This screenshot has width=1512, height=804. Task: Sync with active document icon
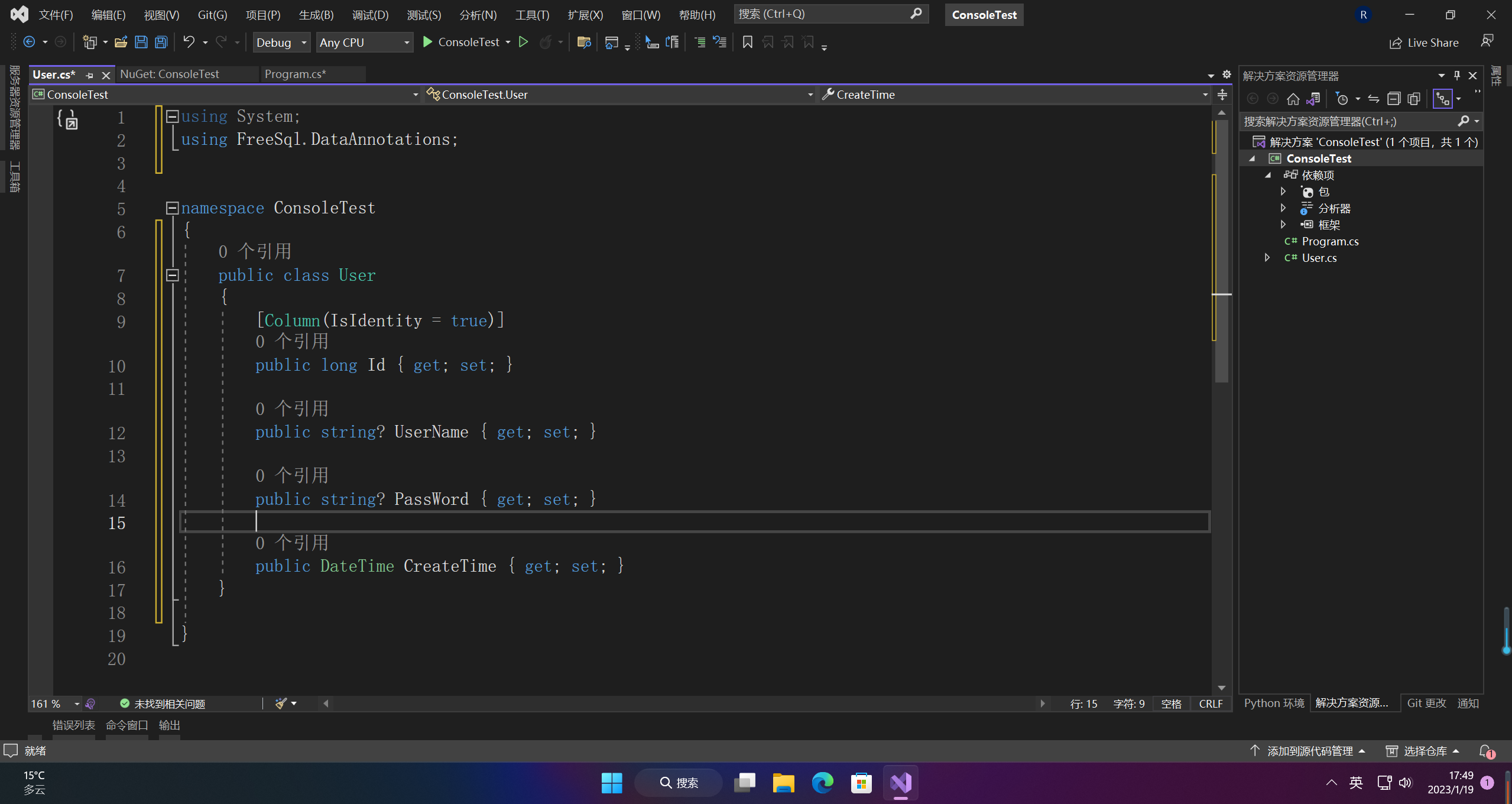point(1374,99)
